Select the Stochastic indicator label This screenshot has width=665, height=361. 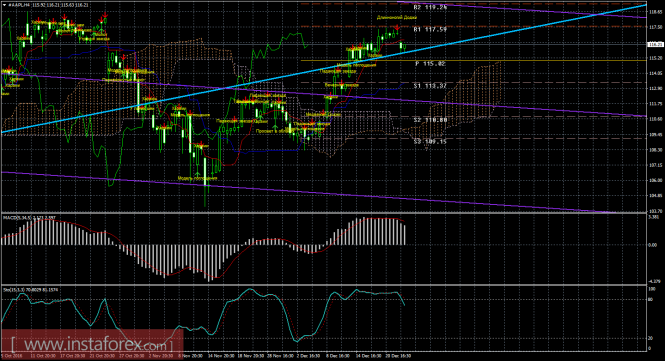(31, 290)
